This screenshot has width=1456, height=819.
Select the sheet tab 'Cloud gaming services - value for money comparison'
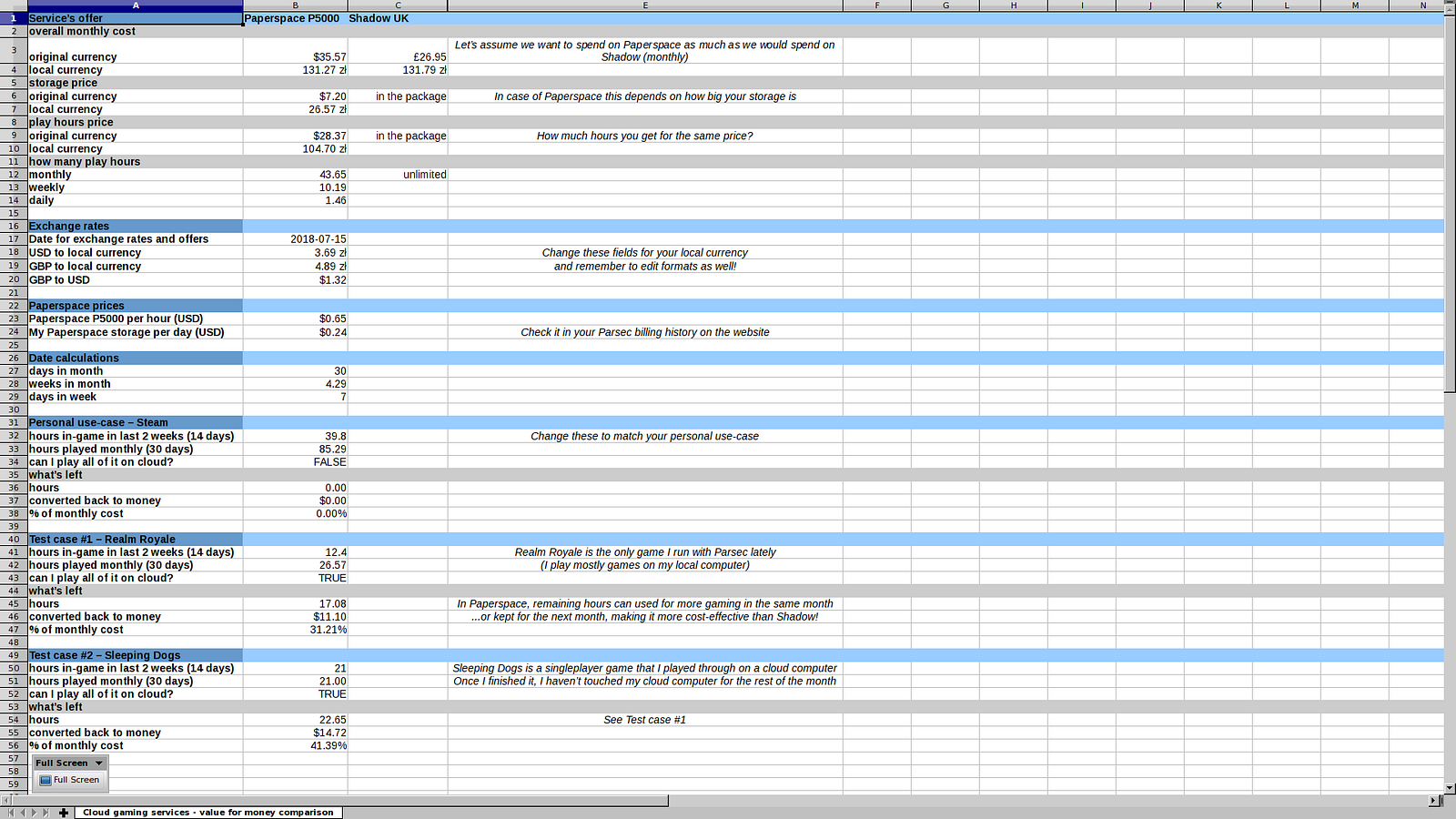pos(208,813)
